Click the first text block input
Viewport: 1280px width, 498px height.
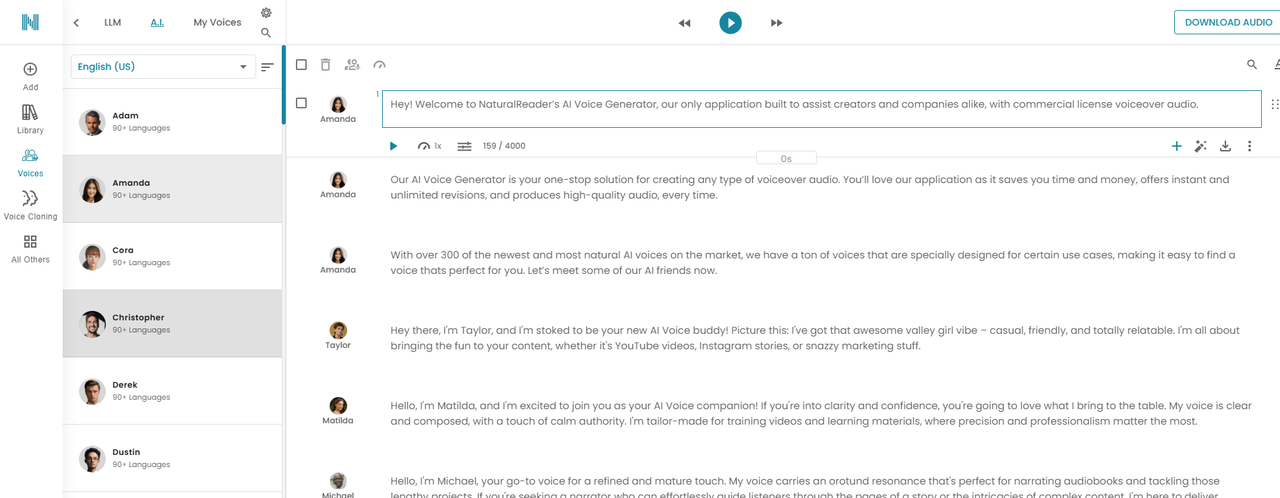(822, 108)
